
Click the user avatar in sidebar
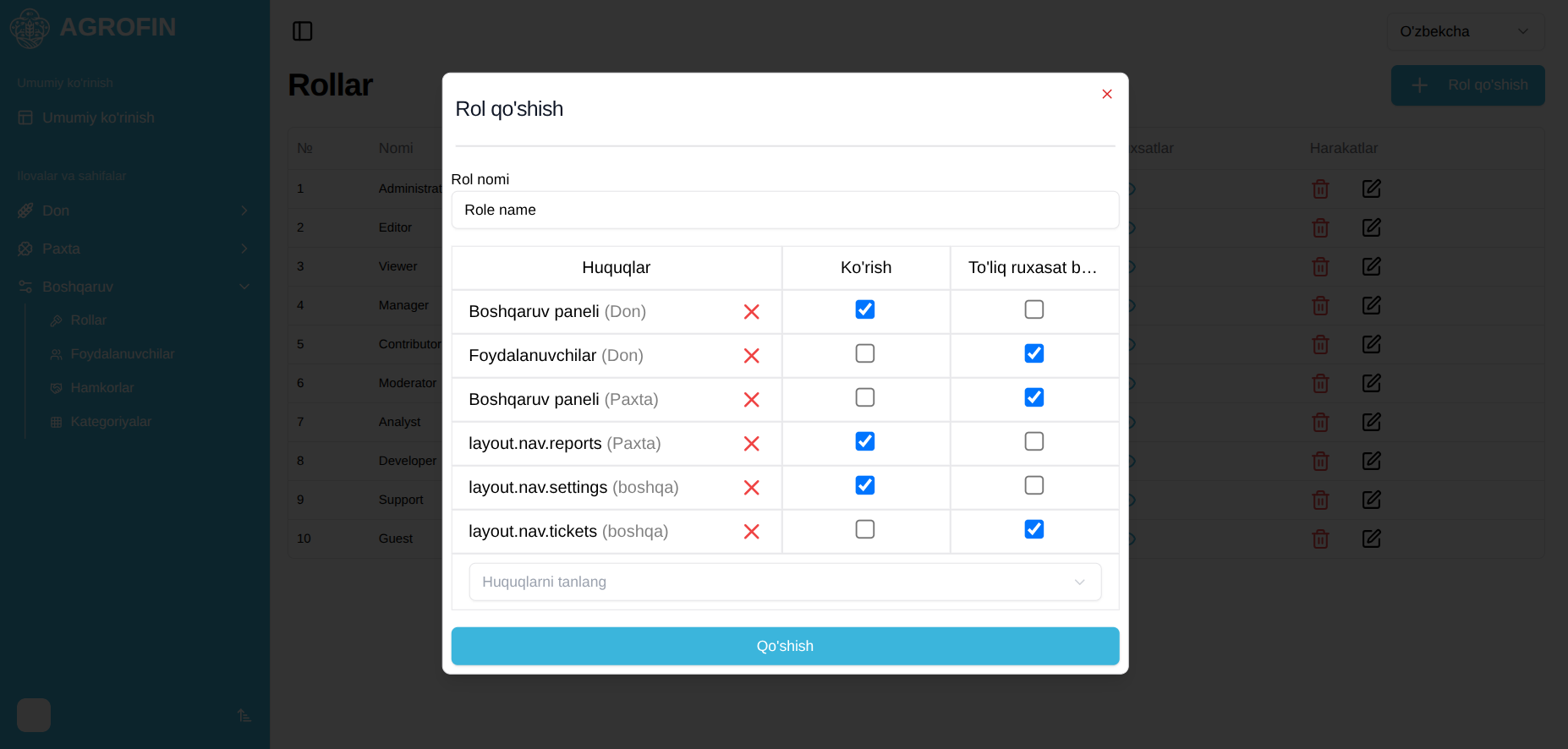pos(34,715)
